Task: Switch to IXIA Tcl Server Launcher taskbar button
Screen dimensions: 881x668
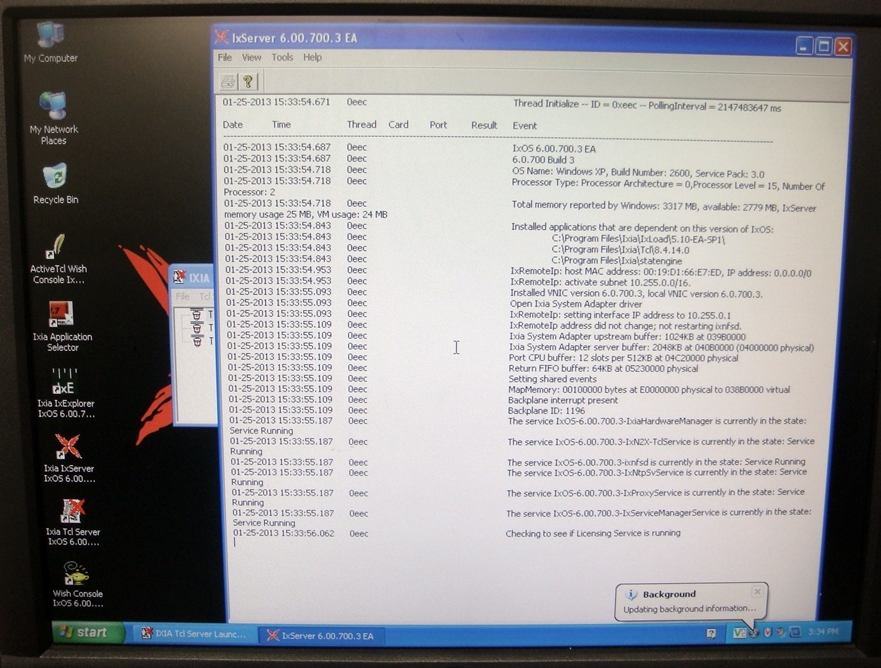Action: pos(194,634)
